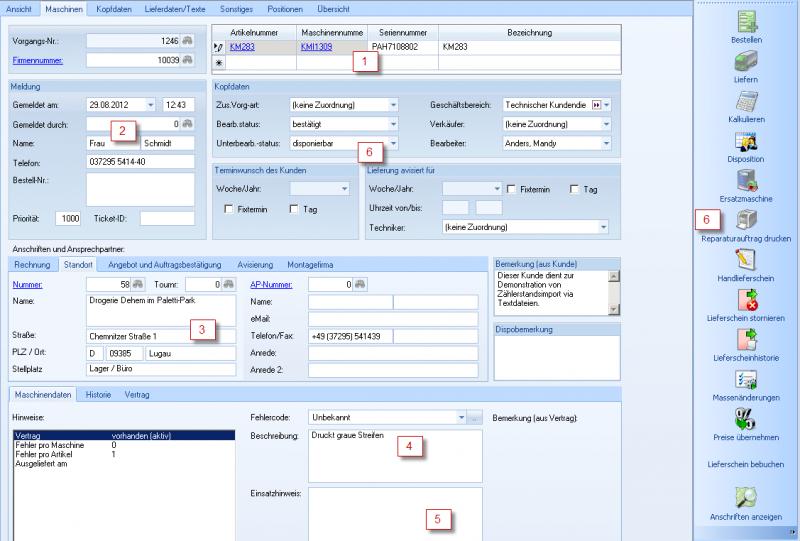The width and height of the screenshot is (800, 541).
Task: Open the Fehlercode dropdown
Action: tap(461, 416)
